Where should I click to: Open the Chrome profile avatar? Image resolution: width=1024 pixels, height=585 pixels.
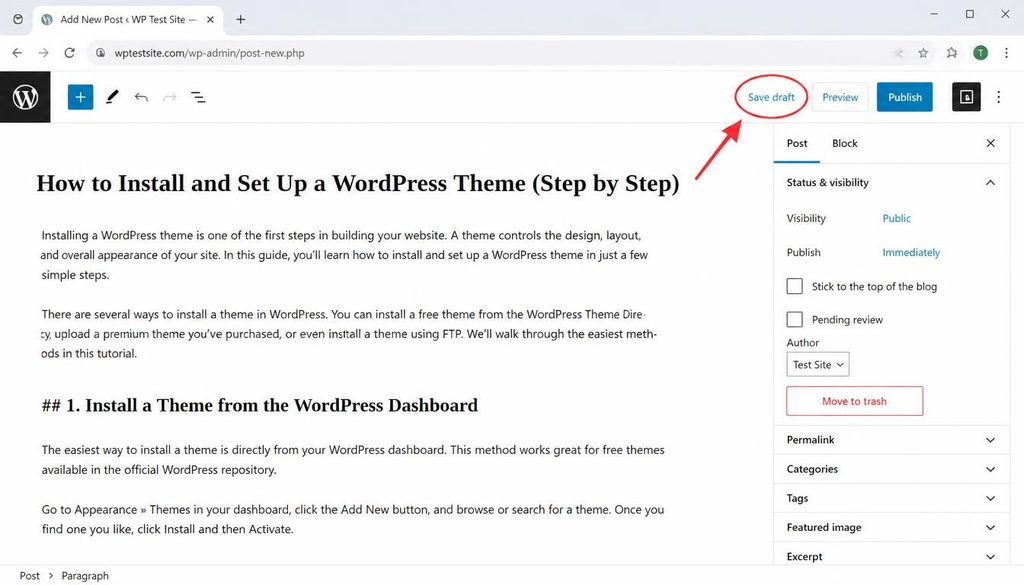click(x=980, y=53)
